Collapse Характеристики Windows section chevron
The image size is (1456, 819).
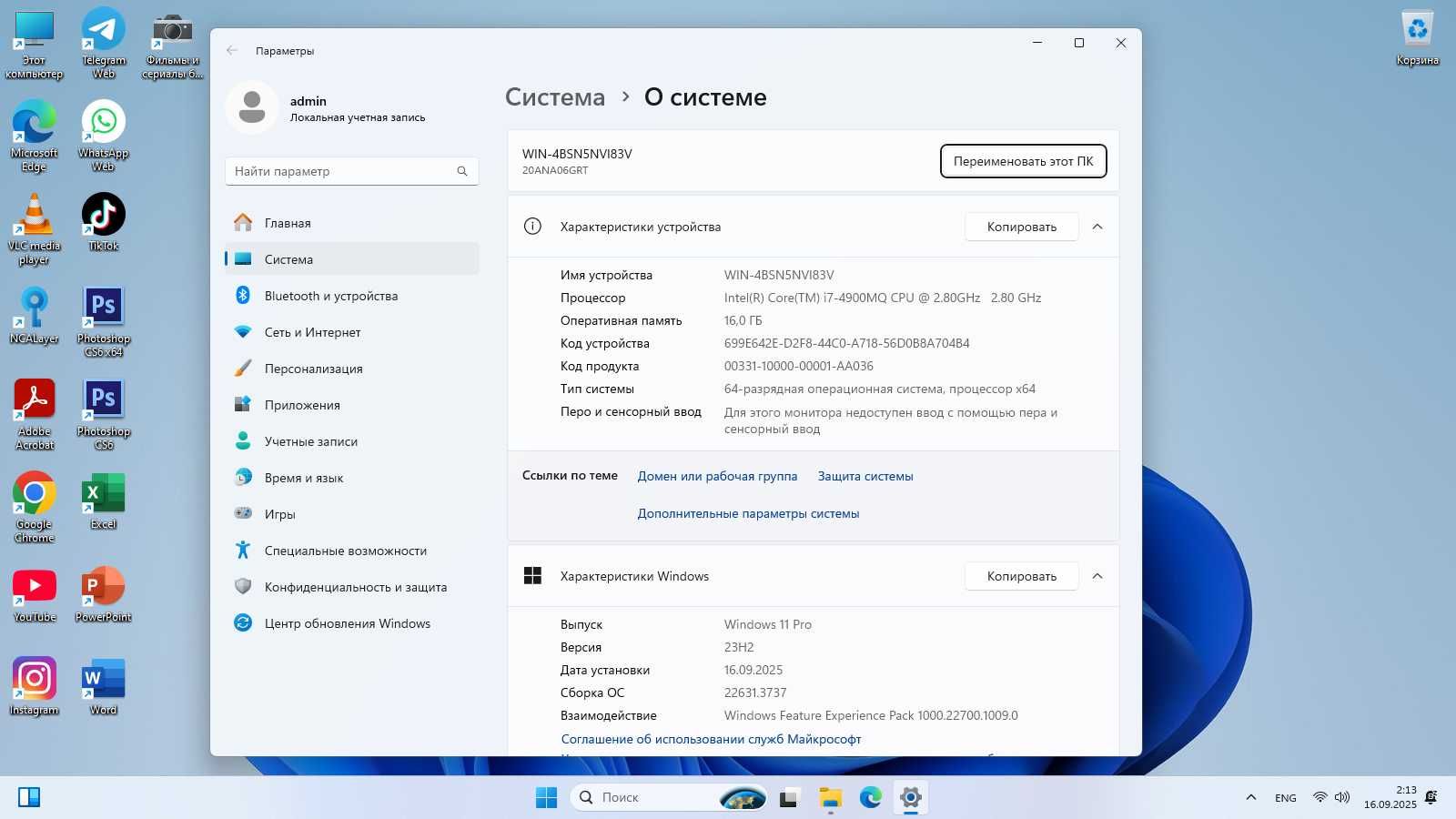(1097, 576)
